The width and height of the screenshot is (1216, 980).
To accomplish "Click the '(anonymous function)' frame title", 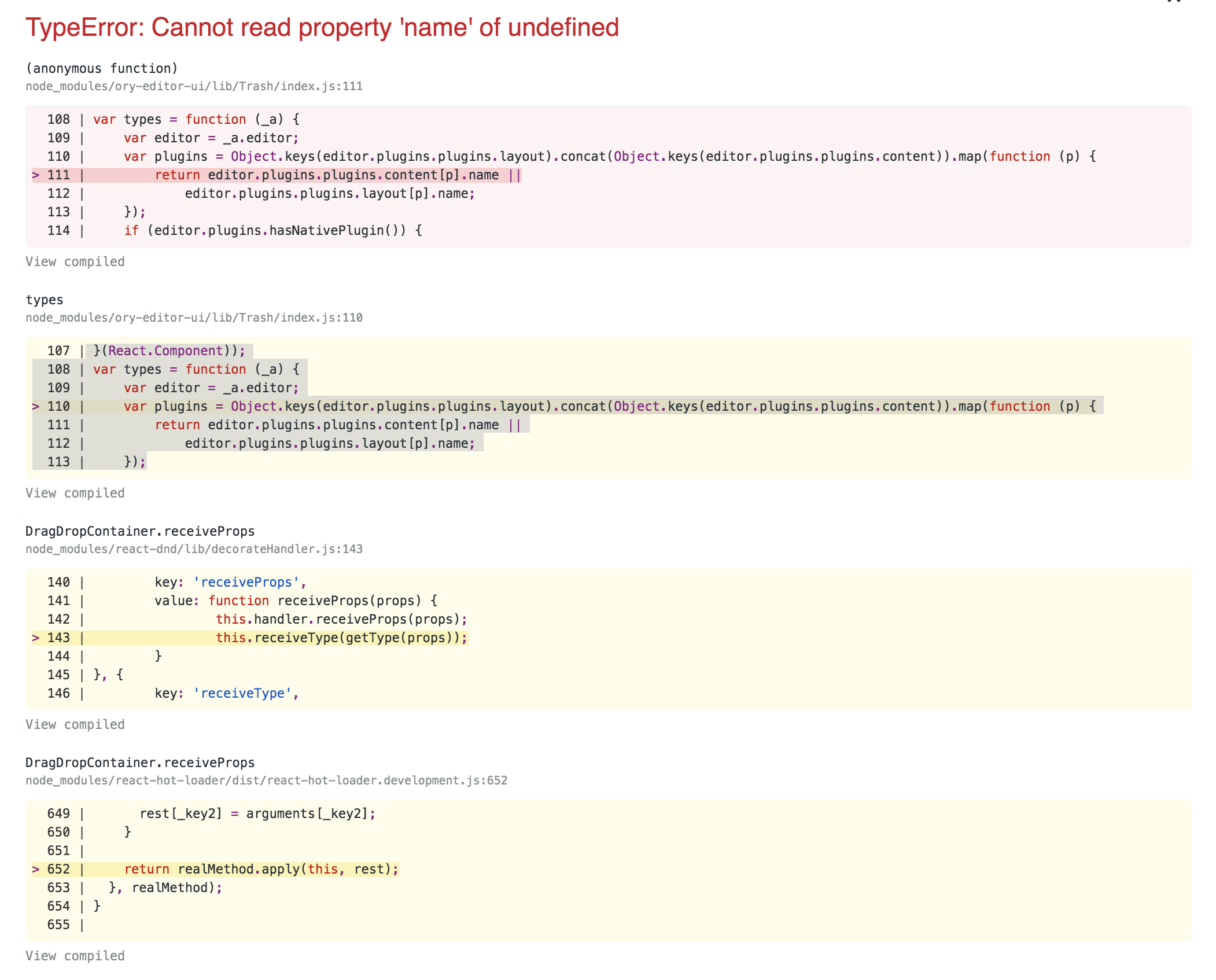I will point(102,68).
